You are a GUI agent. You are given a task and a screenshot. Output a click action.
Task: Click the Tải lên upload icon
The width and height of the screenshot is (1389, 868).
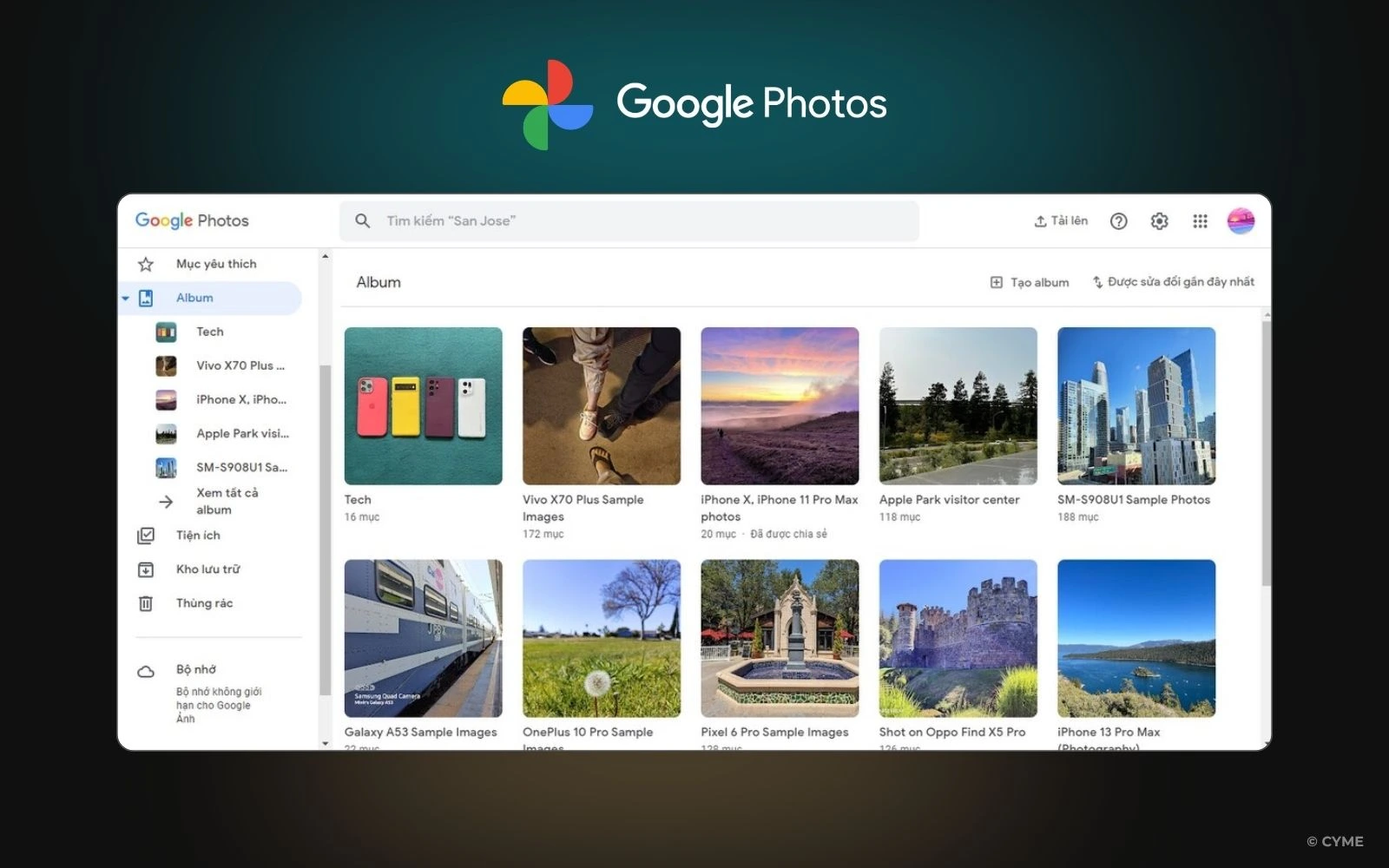click(1041, 220)
